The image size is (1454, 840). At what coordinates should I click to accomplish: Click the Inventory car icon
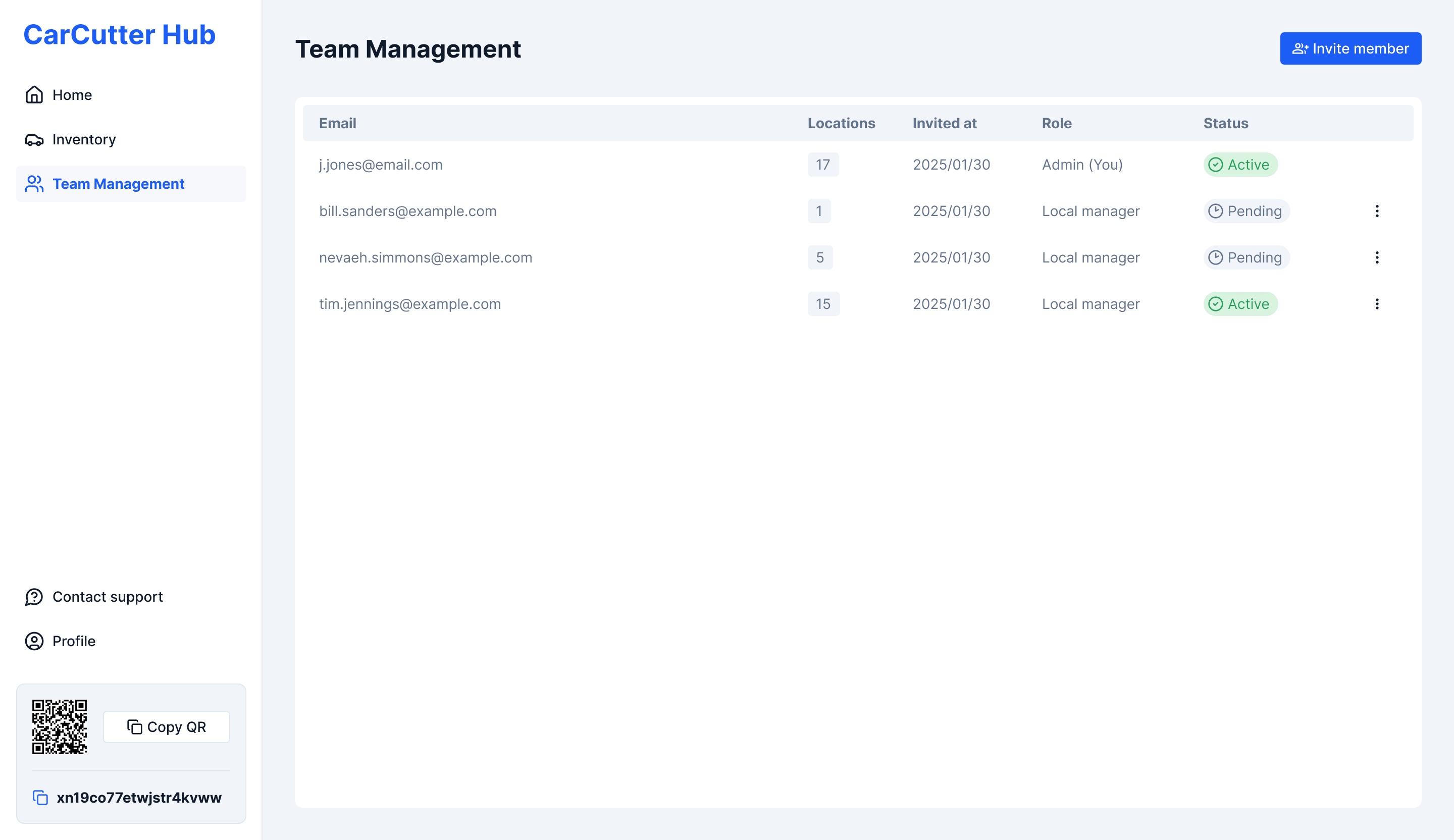[34, 140]
